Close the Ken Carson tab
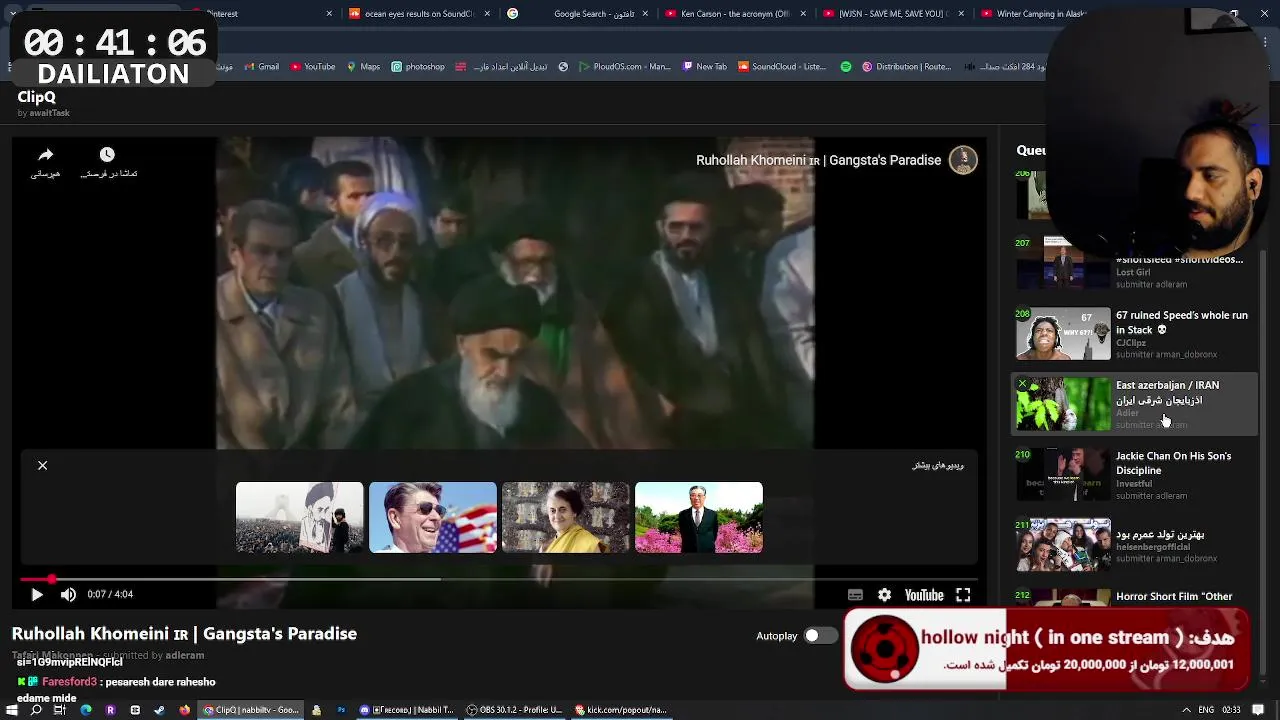The image size is (1280, 720). click(x=802, y=14)
